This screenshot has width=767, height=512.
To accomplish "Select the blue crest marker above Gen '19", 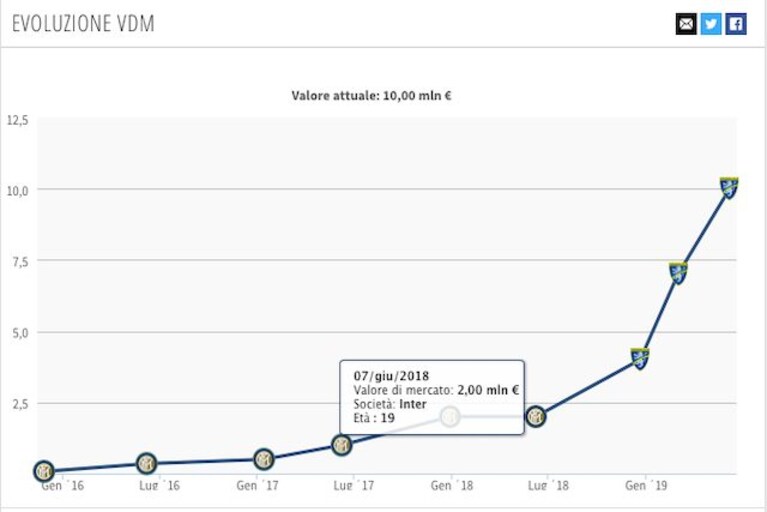I will click(x=640, y=358).
